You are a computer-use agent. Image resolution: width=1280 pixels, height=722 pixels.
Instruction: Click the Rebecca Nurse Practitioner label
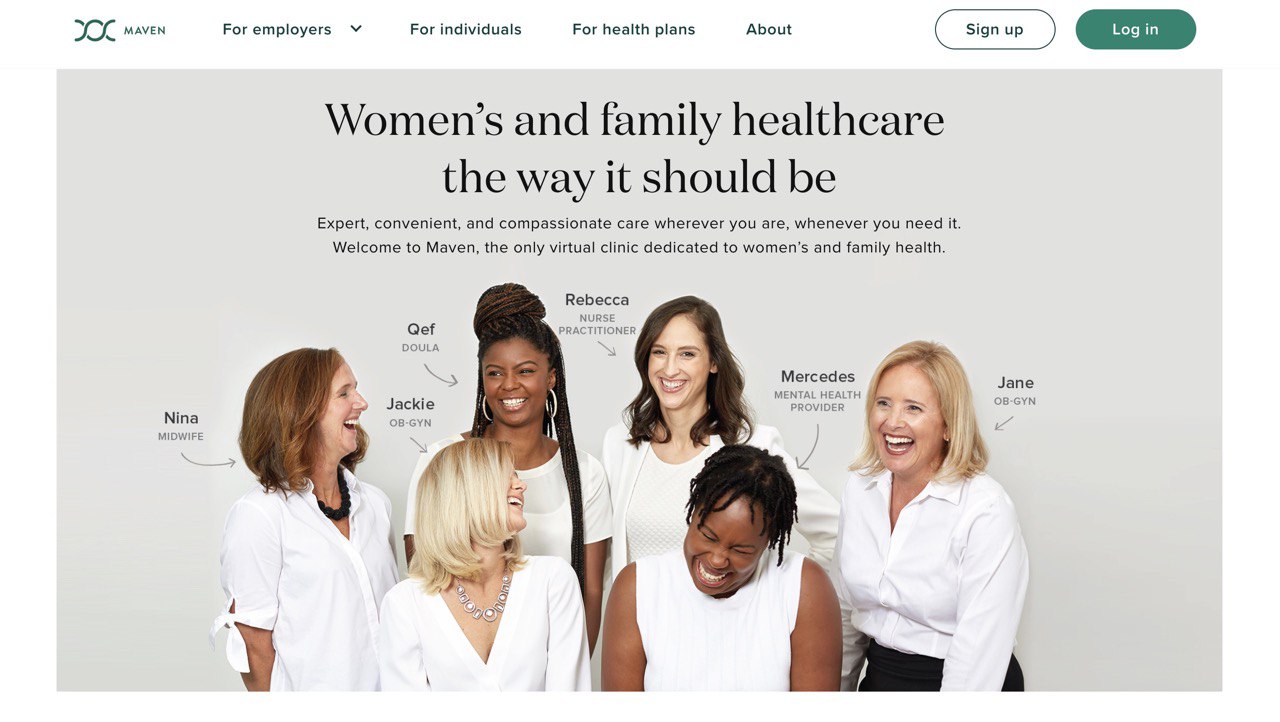click(597, 314)
